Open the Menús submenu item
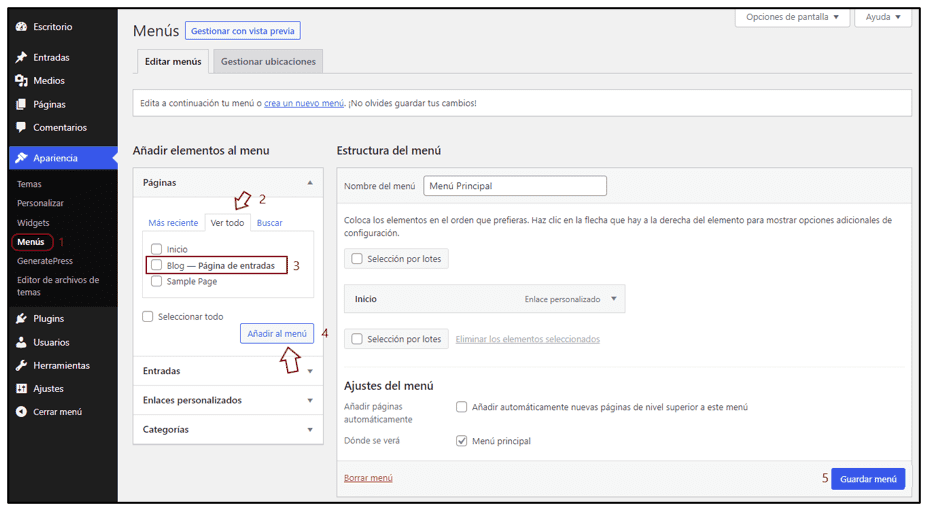The width and height of the screenshot is (931, 510). click(31, 242)
